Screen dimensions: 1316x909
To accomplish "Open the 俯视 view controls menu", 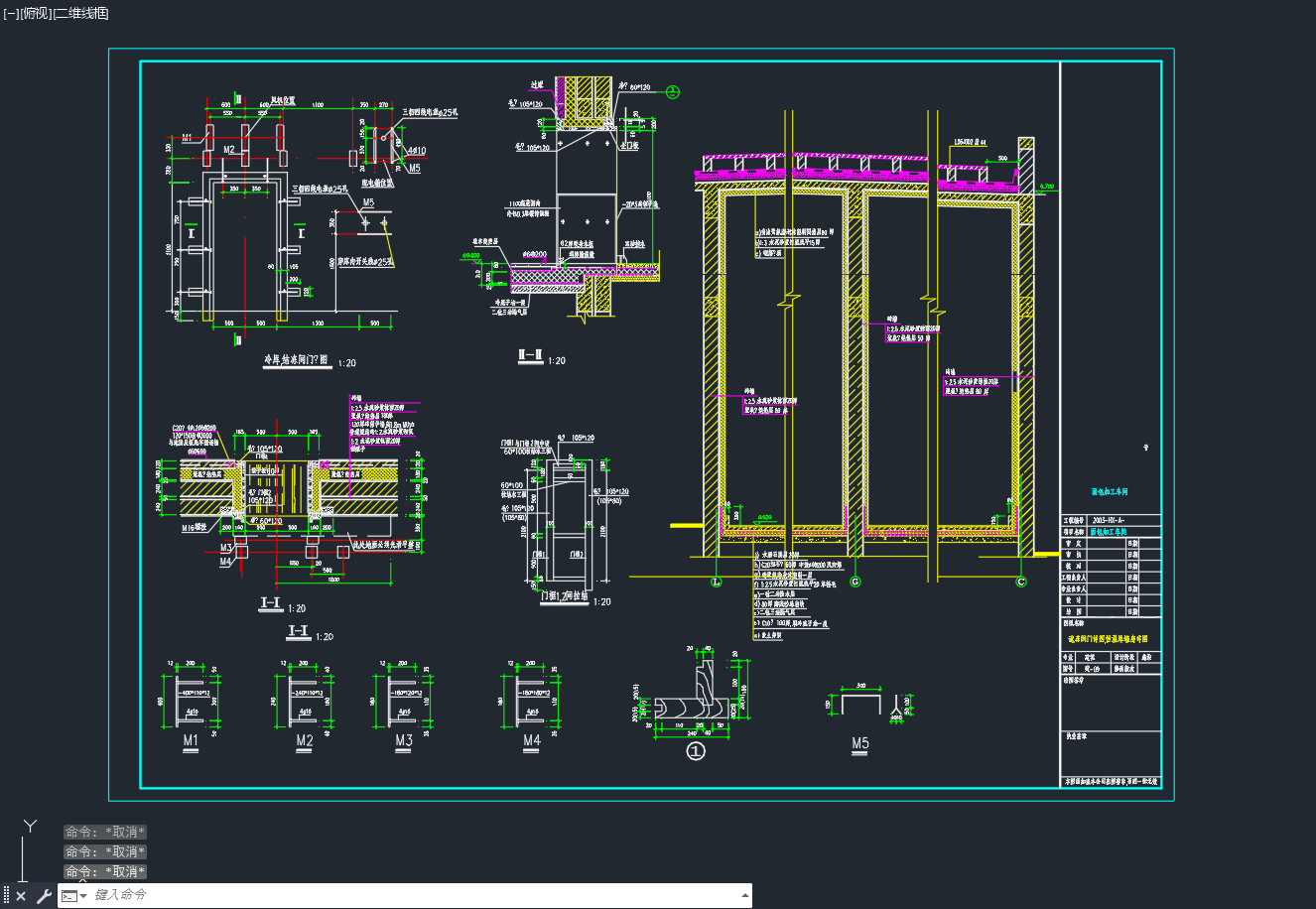I will coord(36,13).
